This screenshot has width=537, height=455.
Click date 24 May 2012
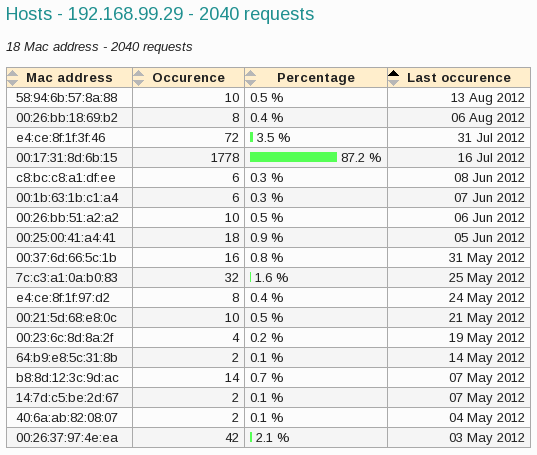(x=487, y=298)
